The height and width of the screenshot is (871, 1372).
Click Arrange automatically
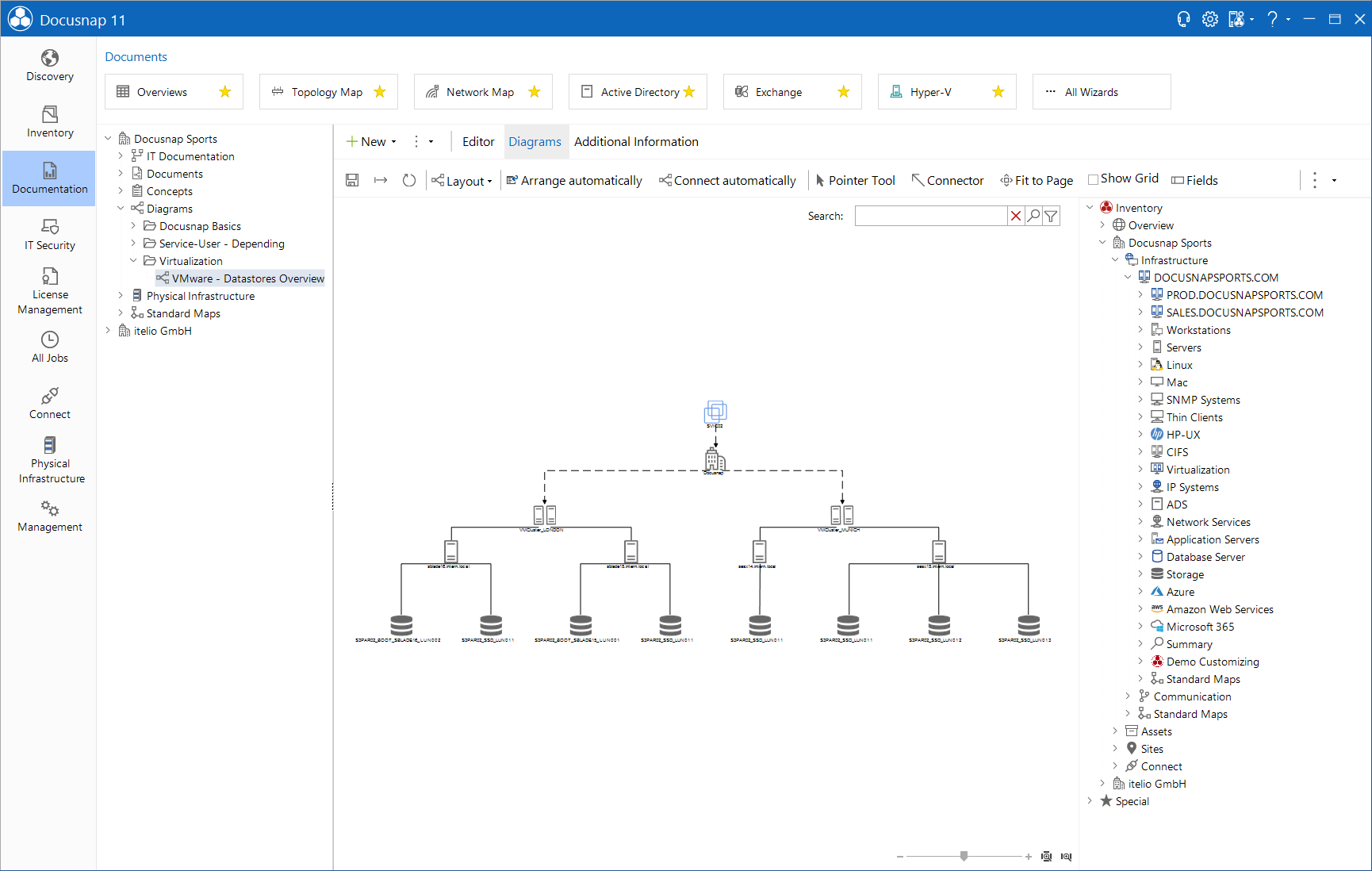[x=574, y=181]
